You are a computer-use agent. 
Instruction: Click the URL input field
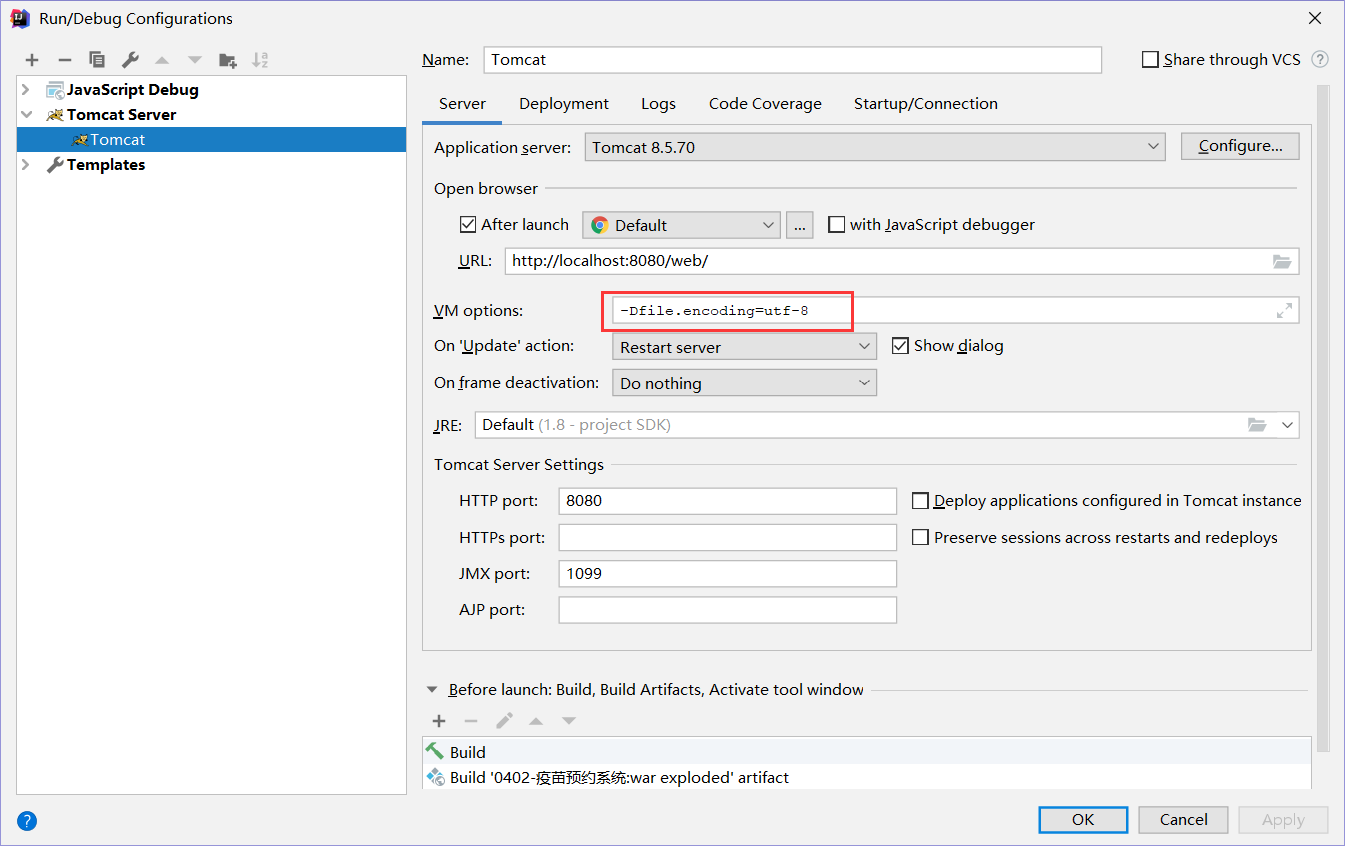coord(902,261)
